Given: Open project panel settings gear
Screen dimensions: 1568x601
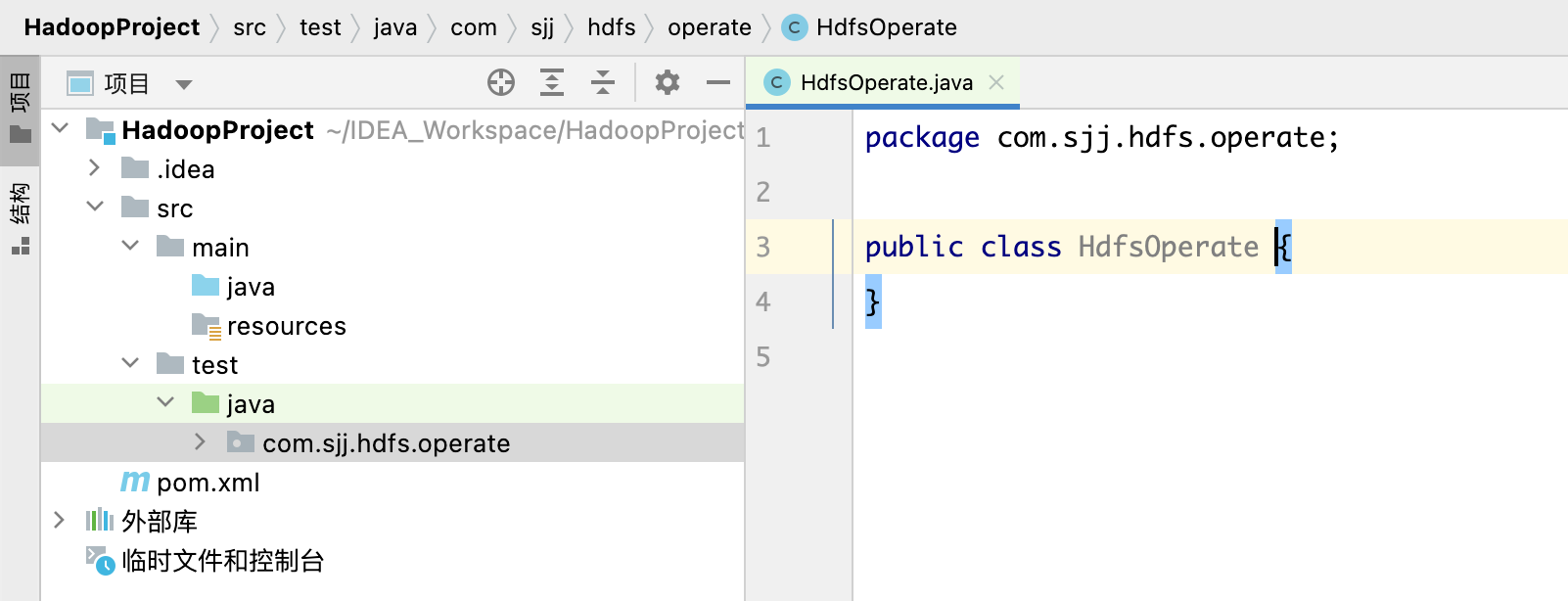Looking at the screenshot, I should pos(668,83).
